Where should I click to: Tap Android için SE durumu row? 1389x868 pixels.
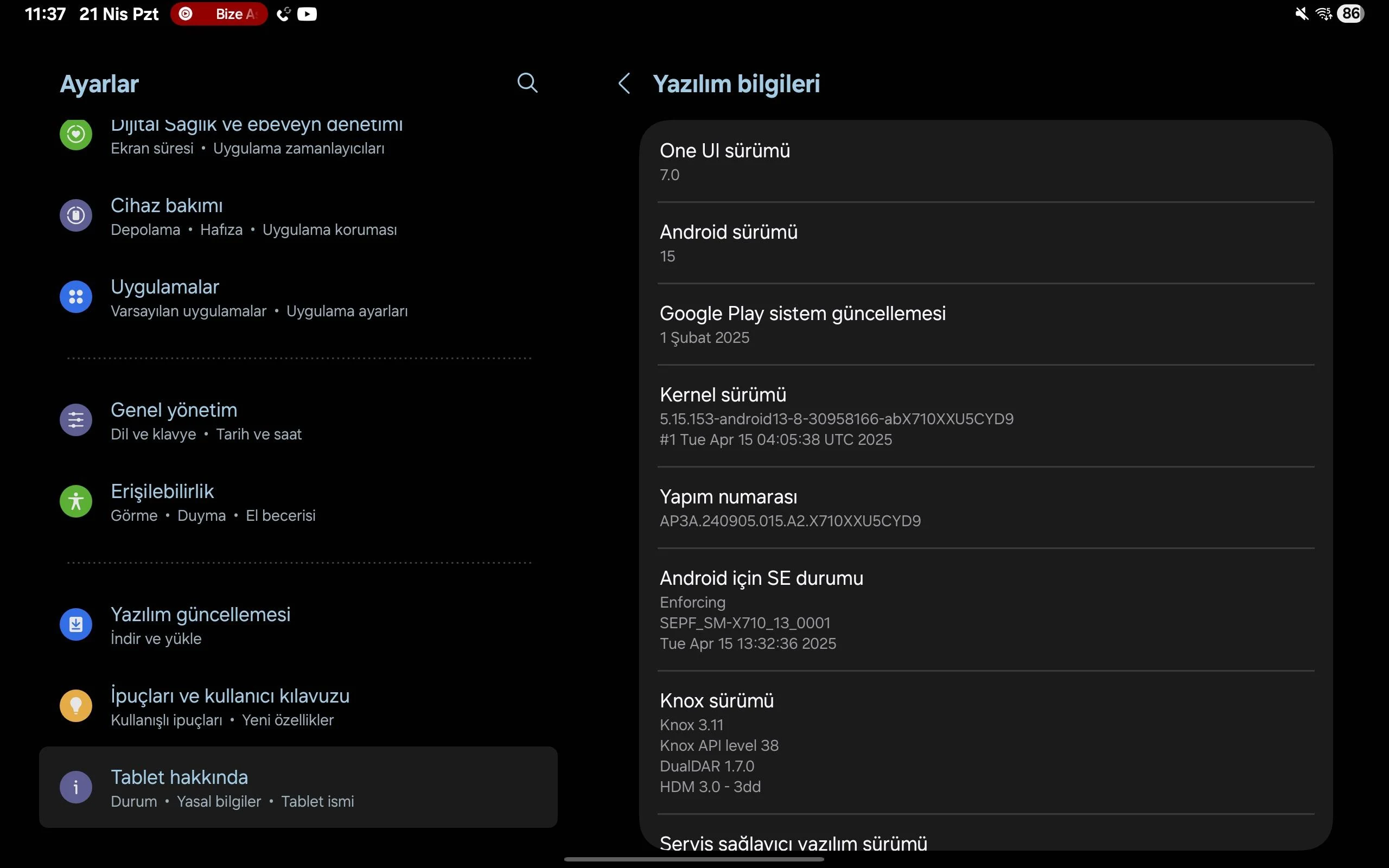click(x=985, y=610)
